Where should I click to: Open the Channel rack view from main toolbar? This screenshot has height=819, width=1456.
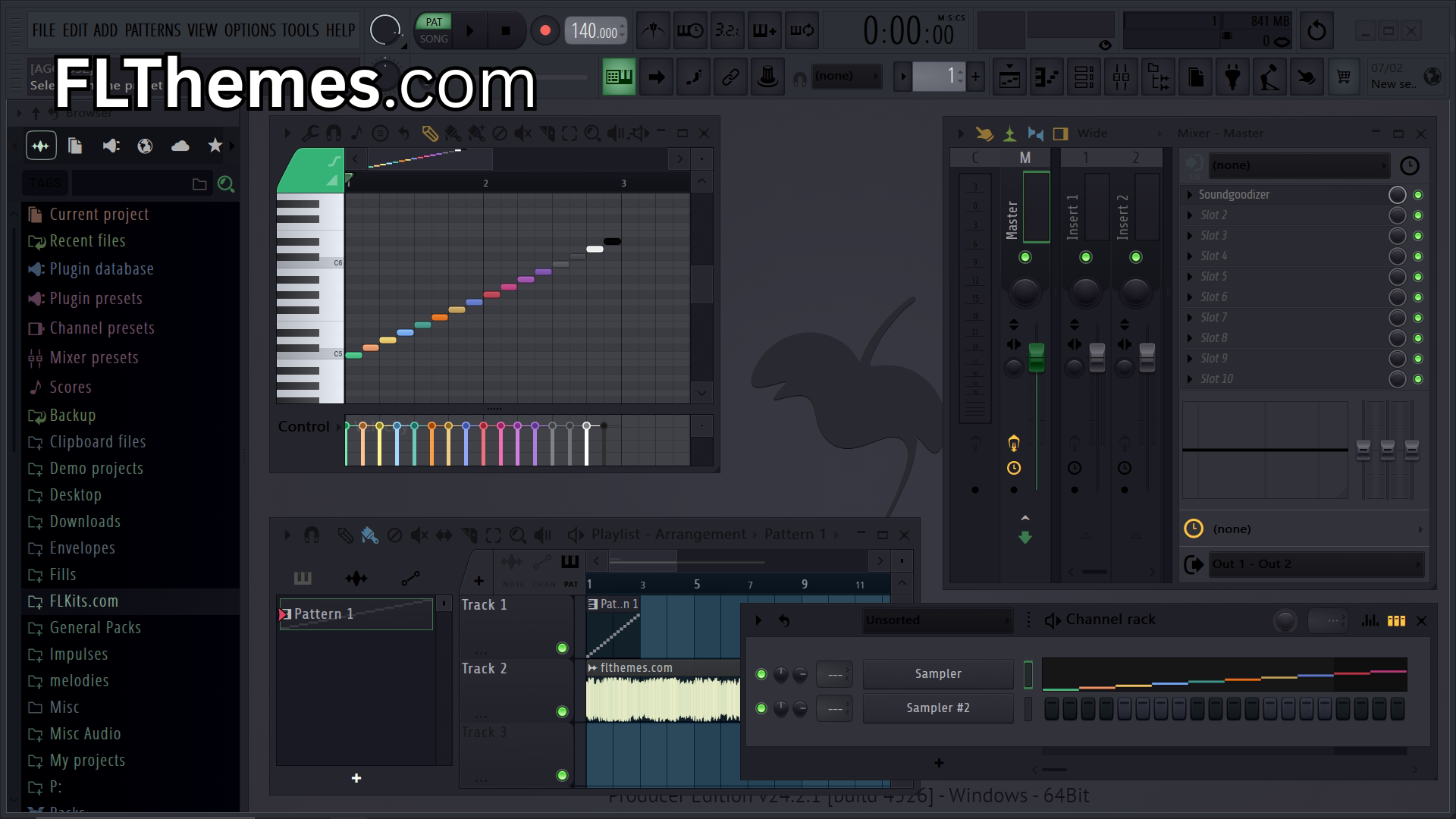[1084, 77]
